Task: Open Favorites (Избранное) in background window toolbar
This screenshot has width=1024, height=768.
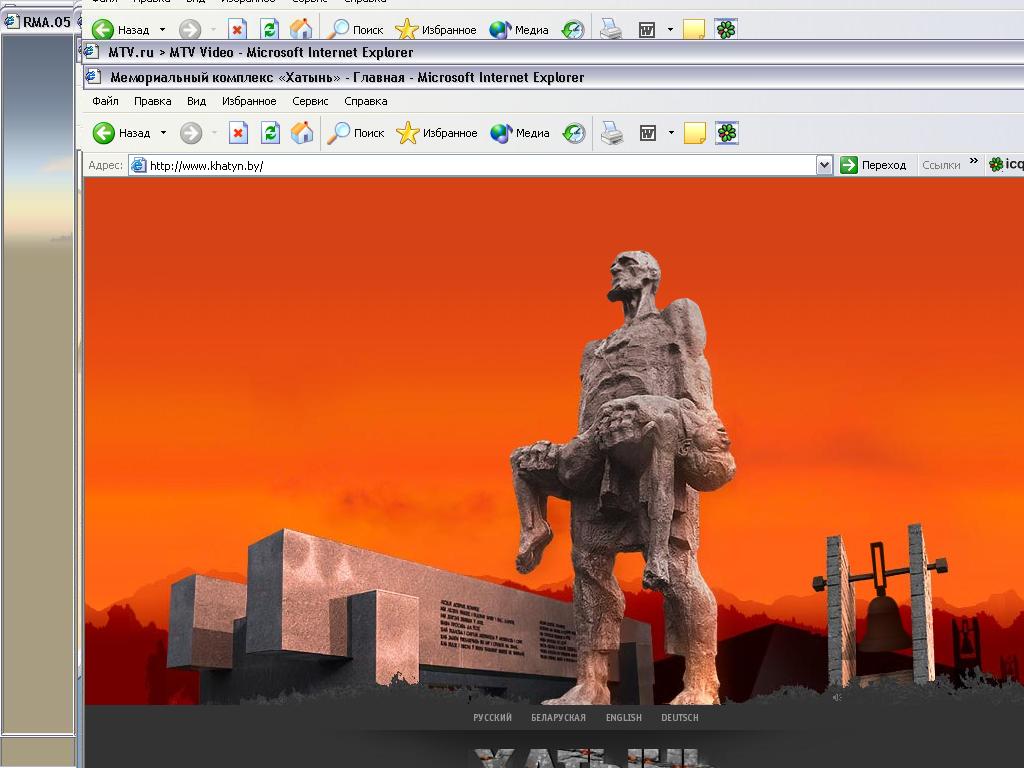Action: tap(436, 29)
